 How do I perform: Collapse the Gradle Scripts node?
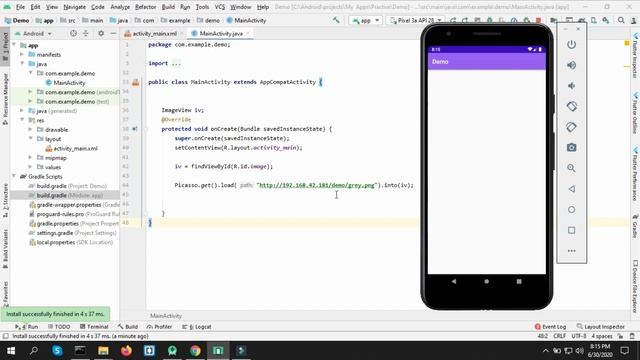click(14, 177)
